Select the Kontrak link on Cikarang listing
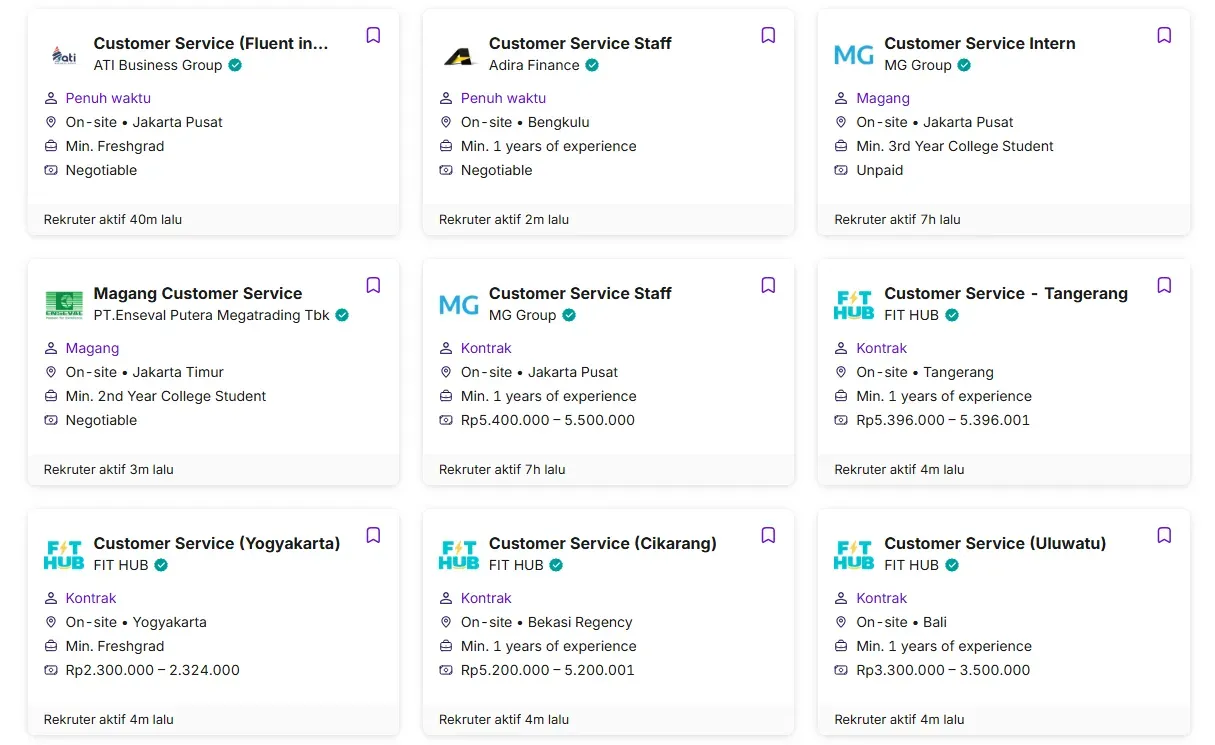Viewport: 1215px width, 745px height. [x=486, y=598]
